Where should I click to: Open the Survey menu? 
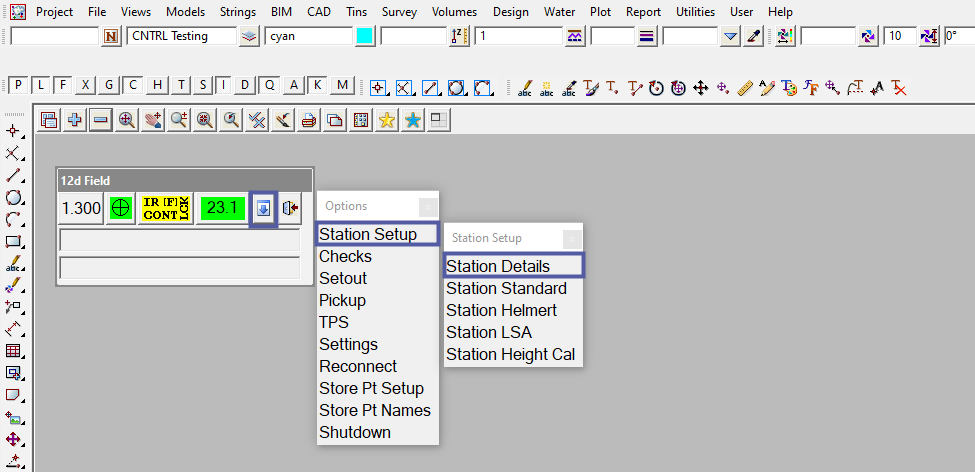pyautogui.click(x=399, y=12)
